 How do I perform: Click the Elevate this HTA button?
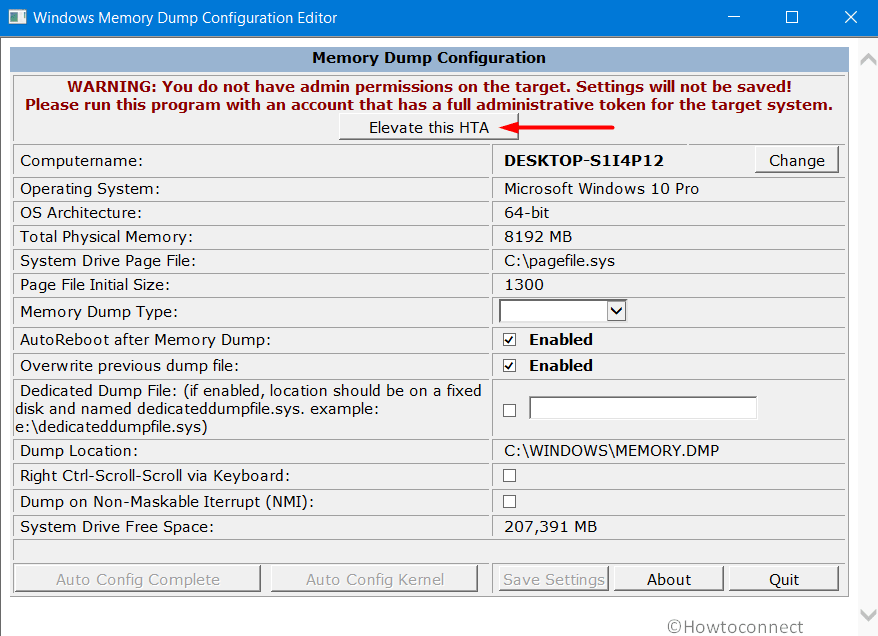point(429,128)
